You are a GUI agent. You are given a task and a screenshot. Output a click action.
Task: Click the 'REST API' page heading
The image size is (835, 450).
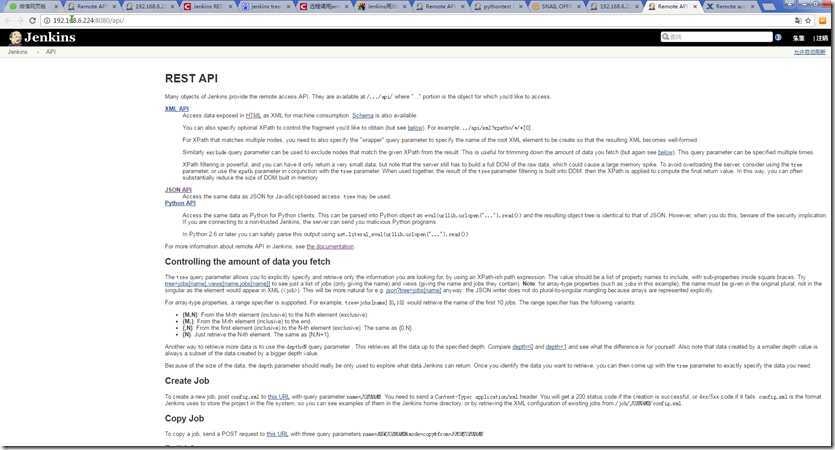point(191,78)
